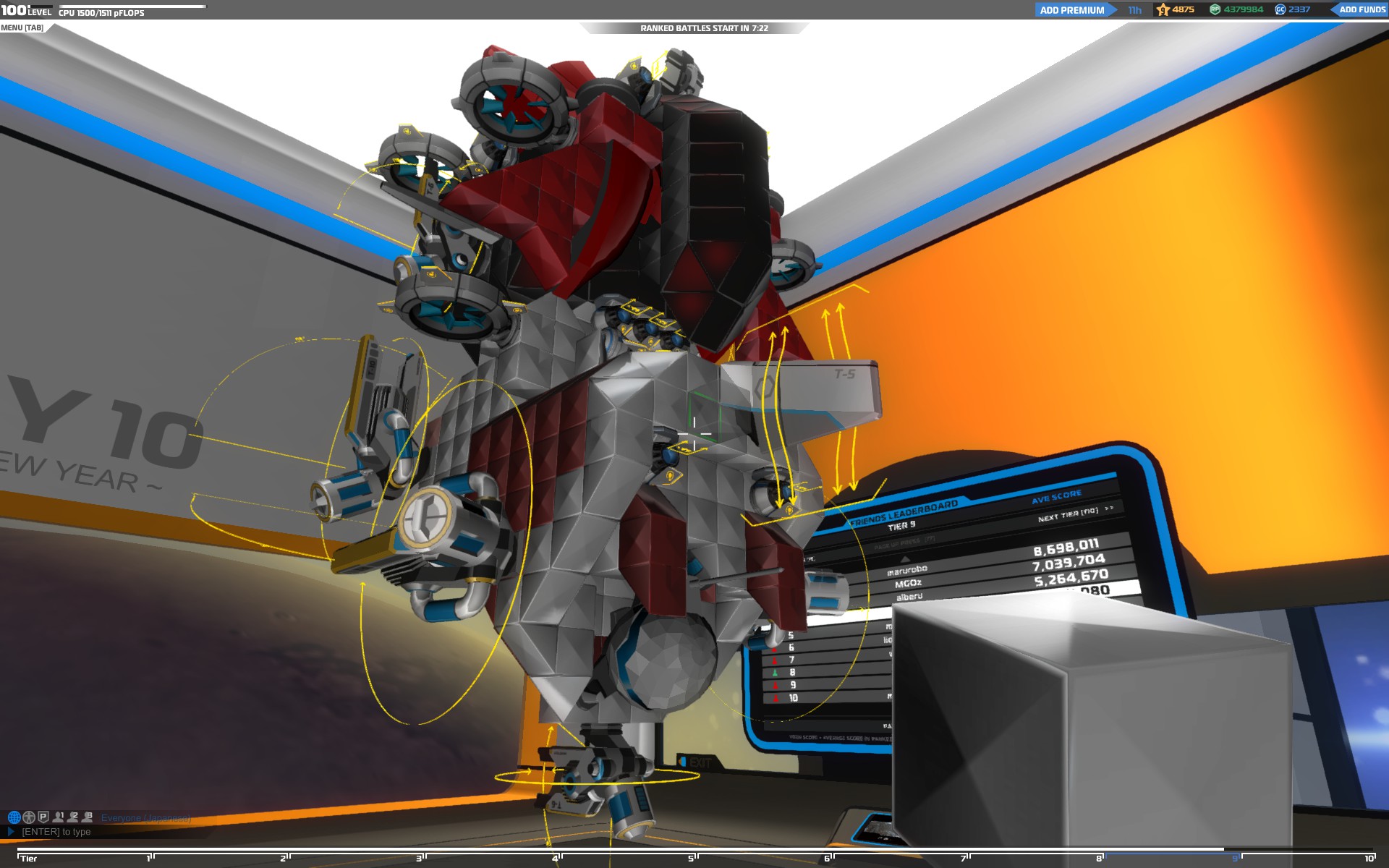Click the RANKED BATTLES START IN timer banner
Screen dimensions: 1389x868
pos(704,28)
